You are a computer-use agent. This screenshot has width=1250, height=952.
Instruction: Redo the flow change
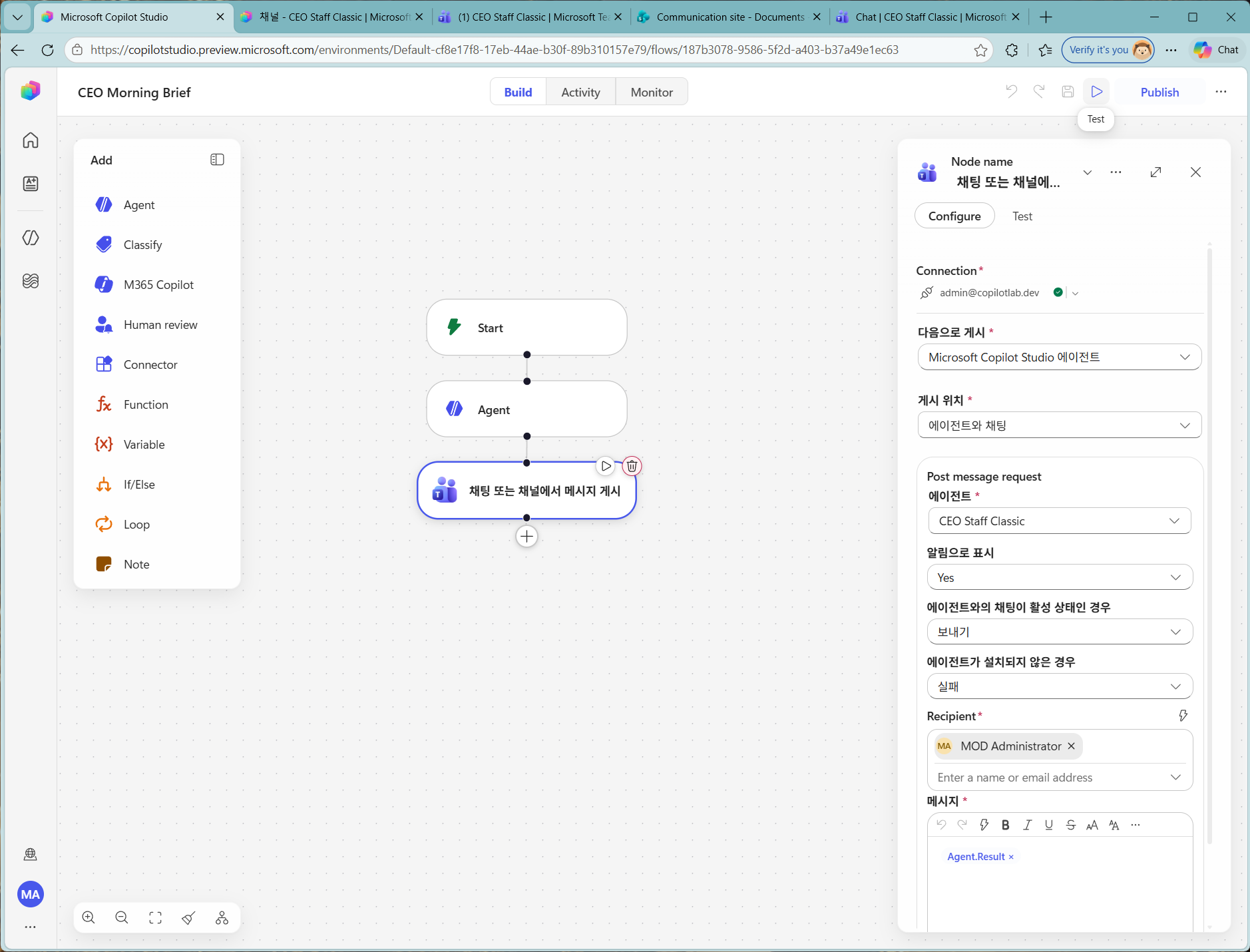click(1039, 92)
